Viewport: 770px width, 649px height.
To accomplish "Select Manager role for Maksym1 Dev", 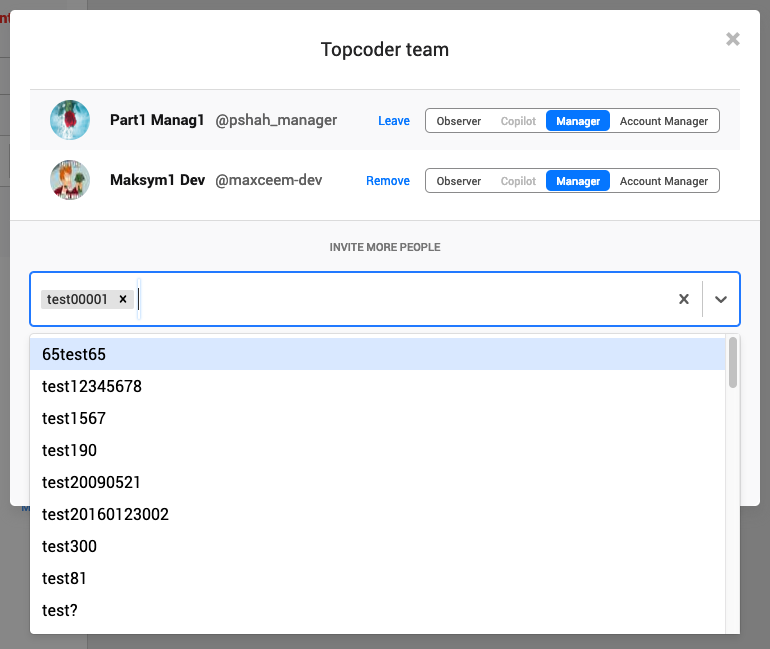I will pyautogui.click(x=578, y=181).
